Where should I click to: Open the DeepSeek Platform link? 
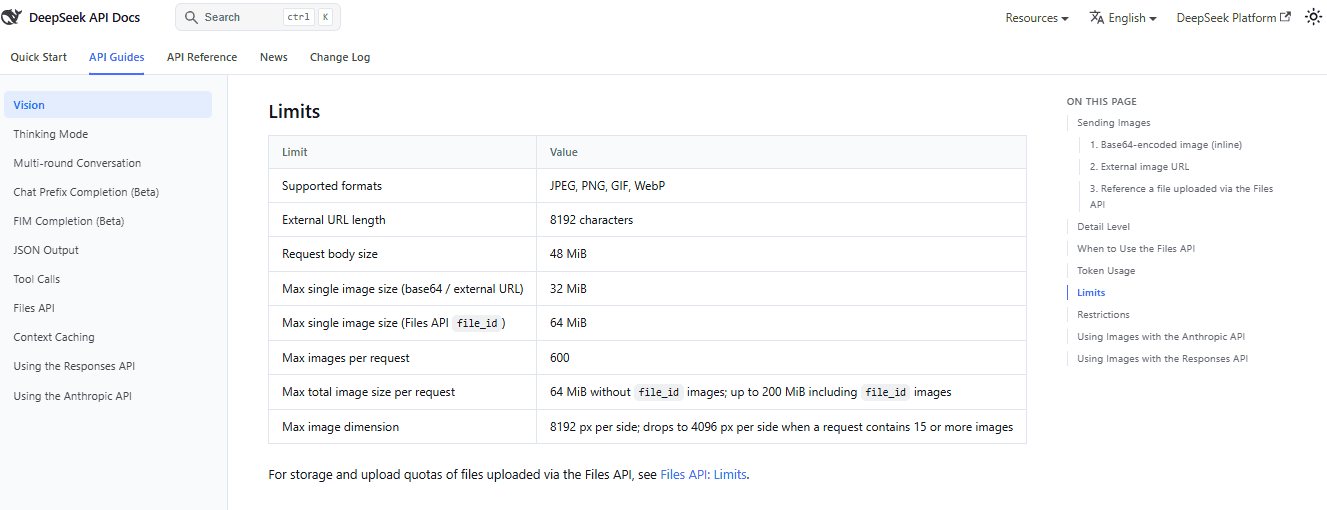(x=1233, y=18)
